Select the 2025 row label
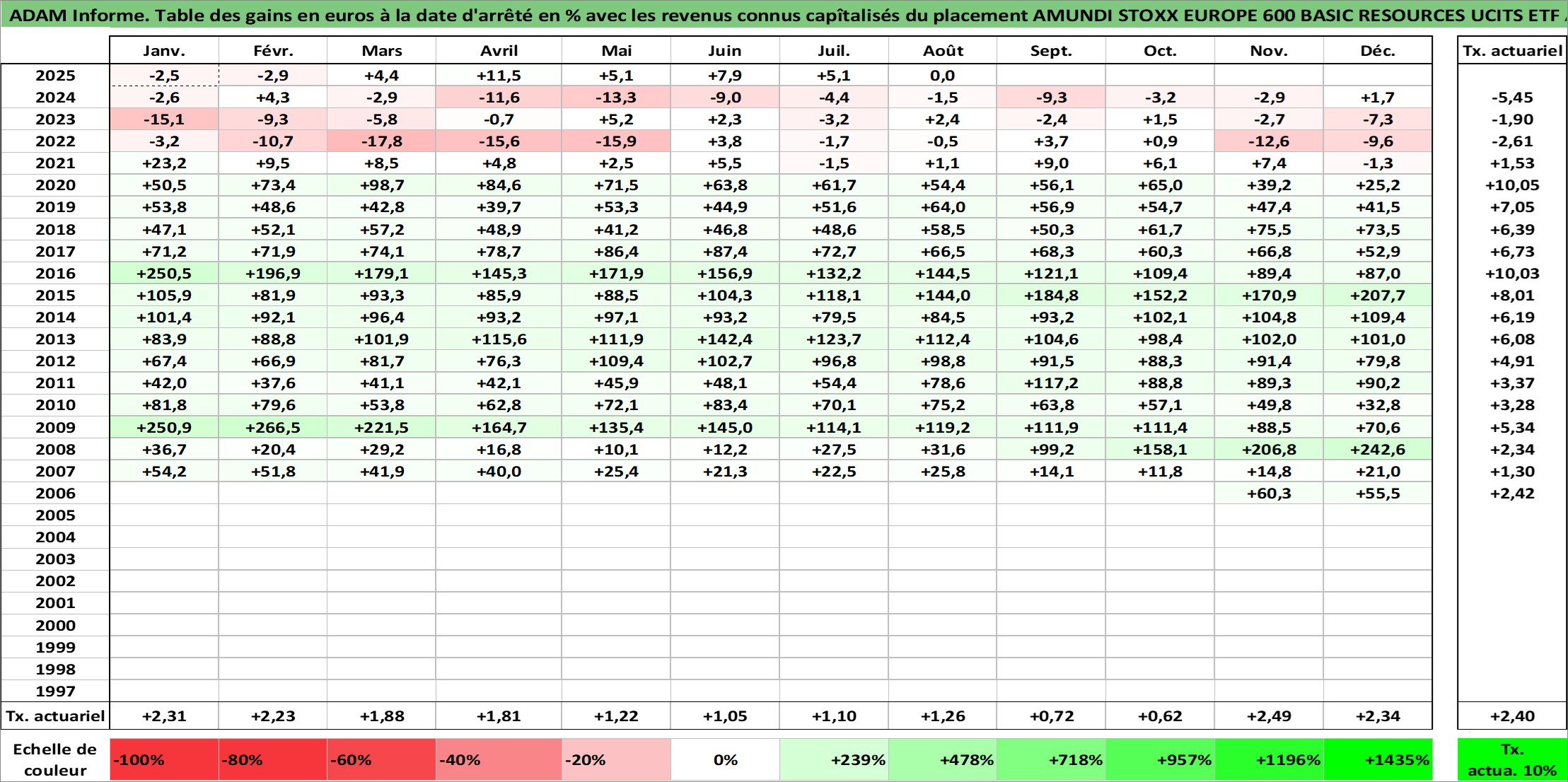 (55, 76)
